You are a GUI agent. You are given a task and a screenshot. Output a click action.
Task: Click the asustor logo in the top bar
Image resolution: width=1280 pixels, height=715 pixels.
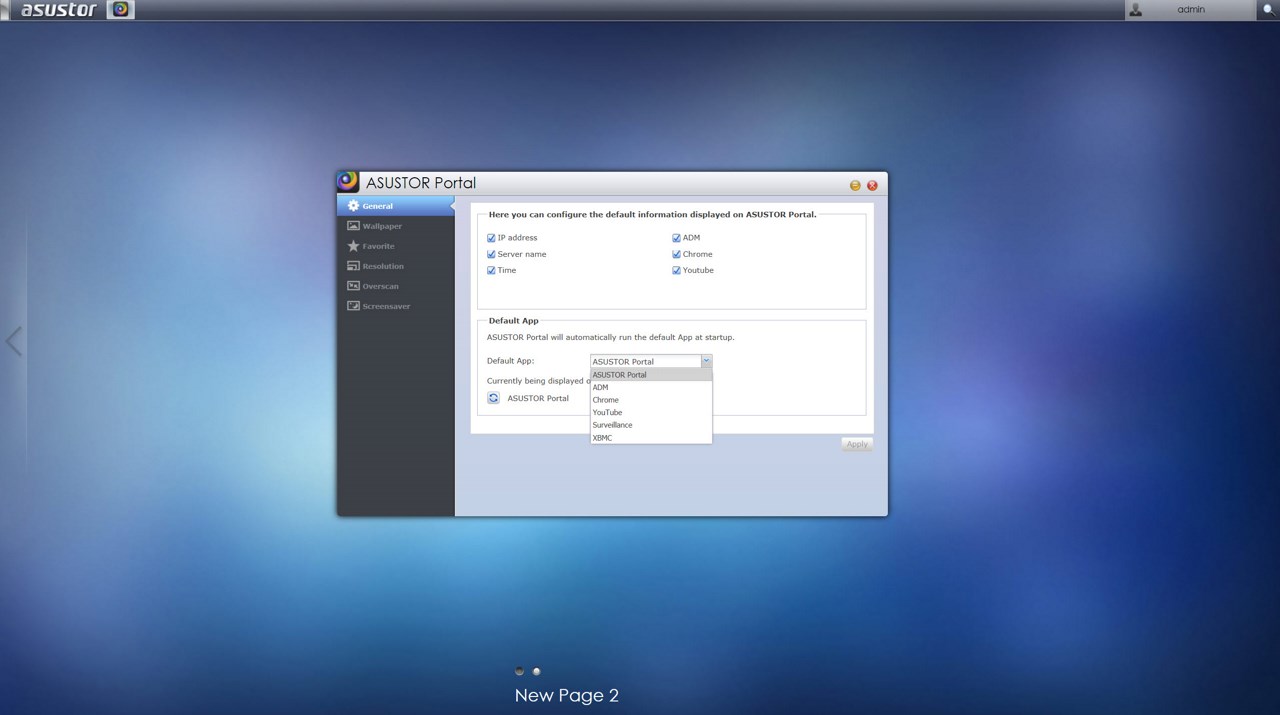click(59, 10)
